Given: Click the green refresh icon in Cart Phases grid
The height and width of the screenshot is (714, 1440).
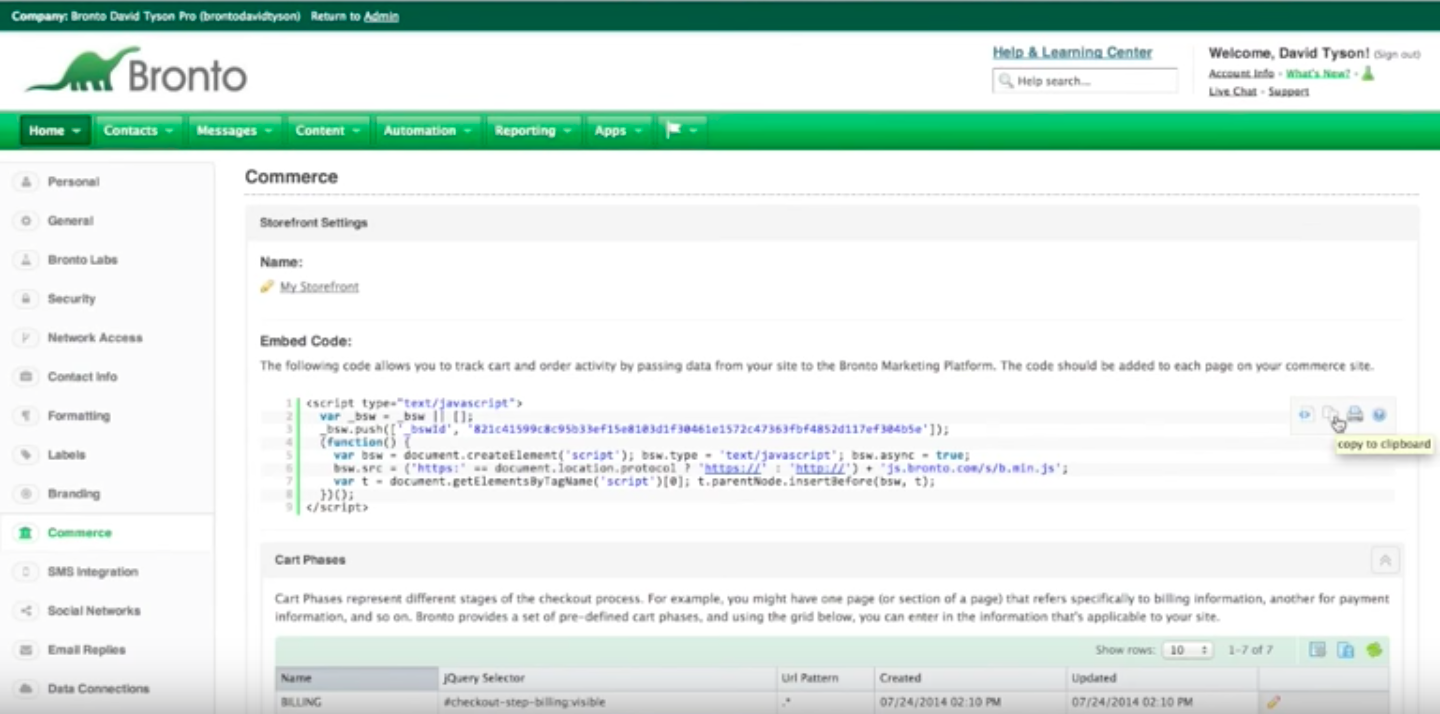Looking at the screenshot, I should click(x=1375, y=650).
